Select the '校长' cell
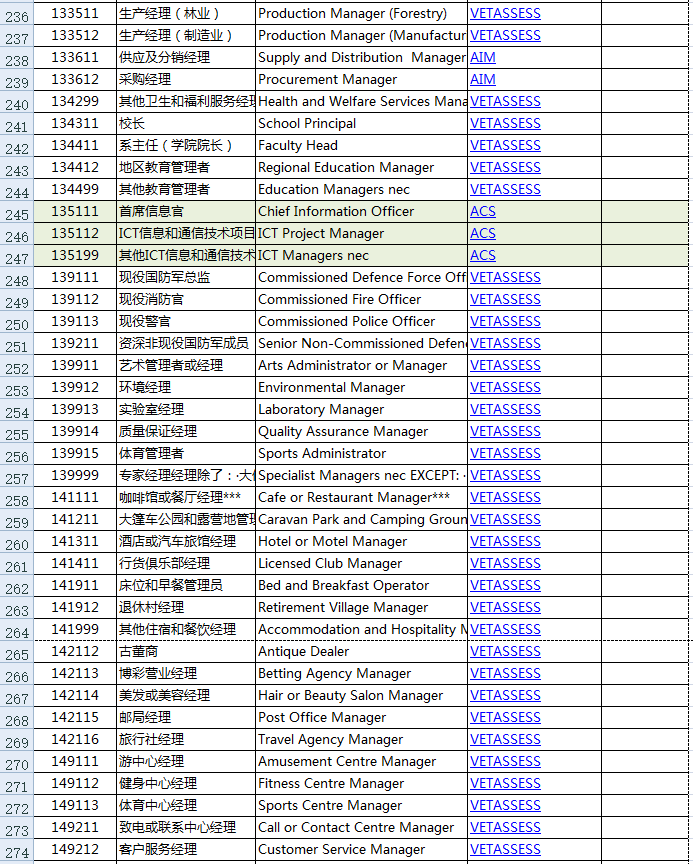The height and width of the screenshot is (864, 693). [x=186, y=123]
